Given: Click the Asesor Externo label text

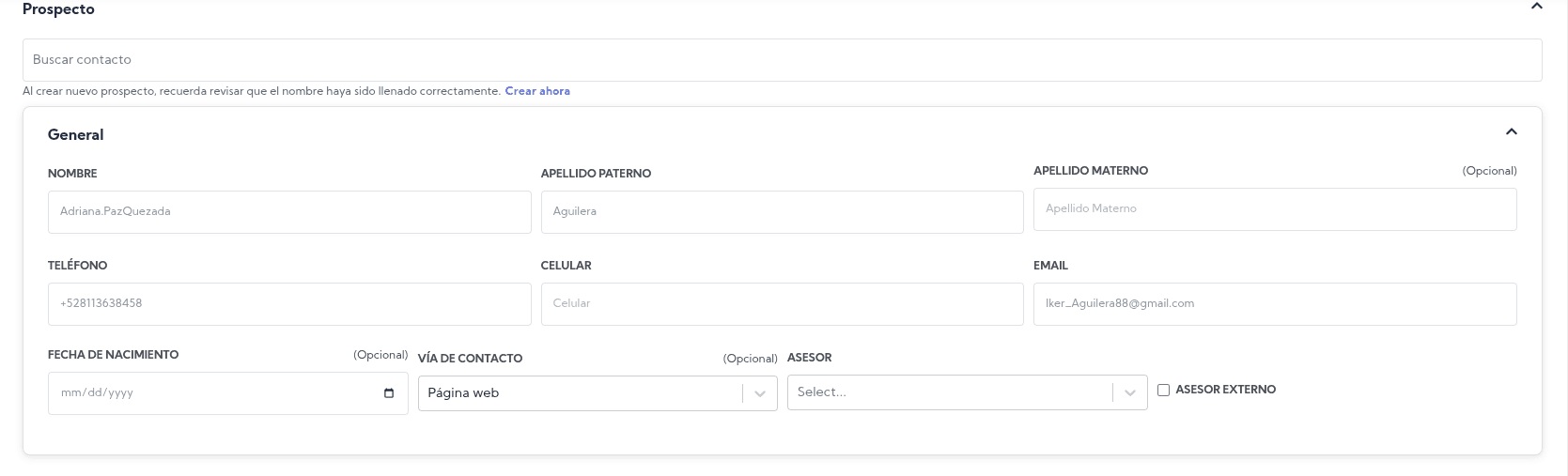Looking at the screenshot, I should point(1225,390).
